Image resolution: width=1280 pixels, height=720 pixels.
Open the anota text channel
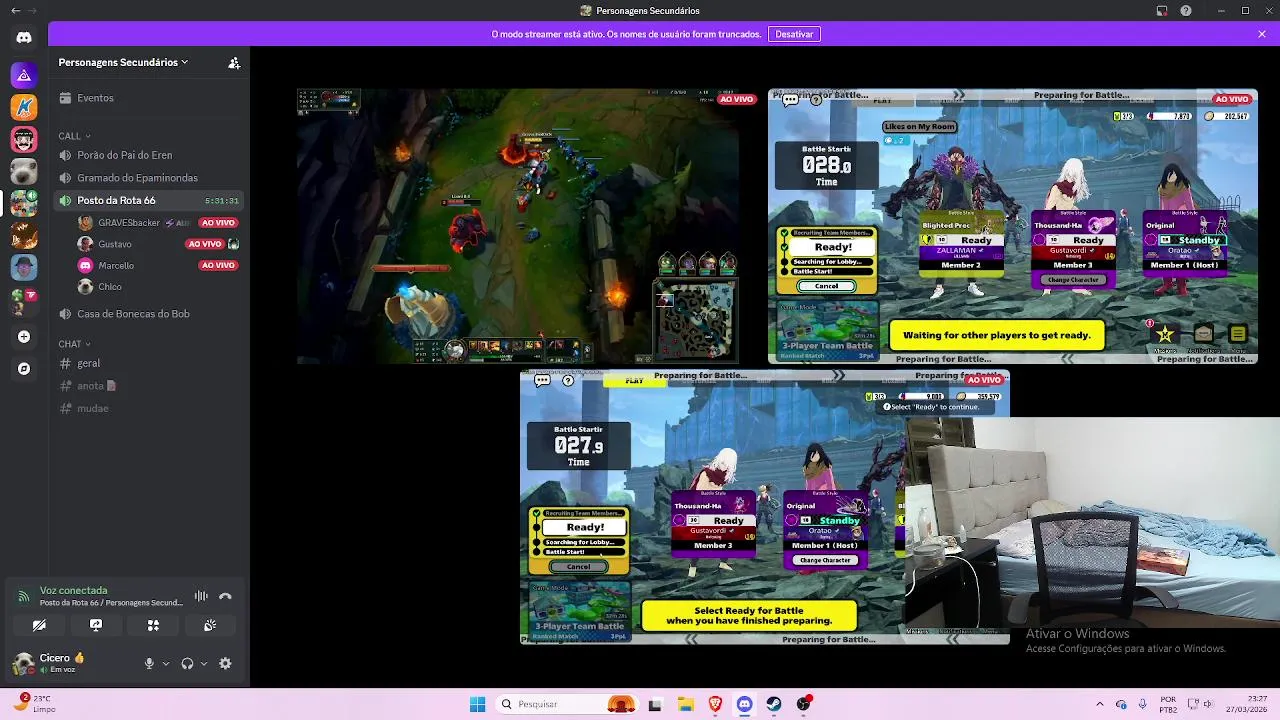pyautogui.click(x=149, y=386)
